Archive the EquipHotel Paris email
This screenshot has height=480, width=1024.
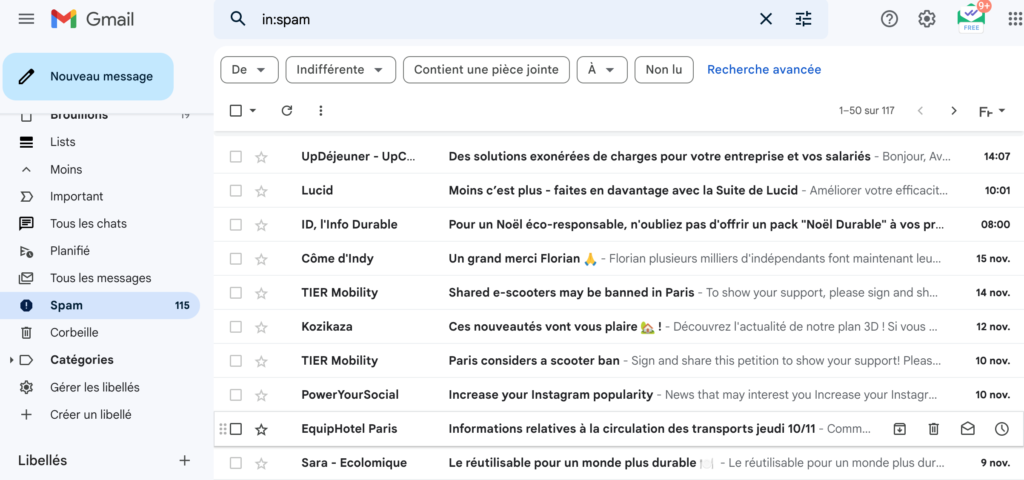pyautogui.click(x=900, y=429)
